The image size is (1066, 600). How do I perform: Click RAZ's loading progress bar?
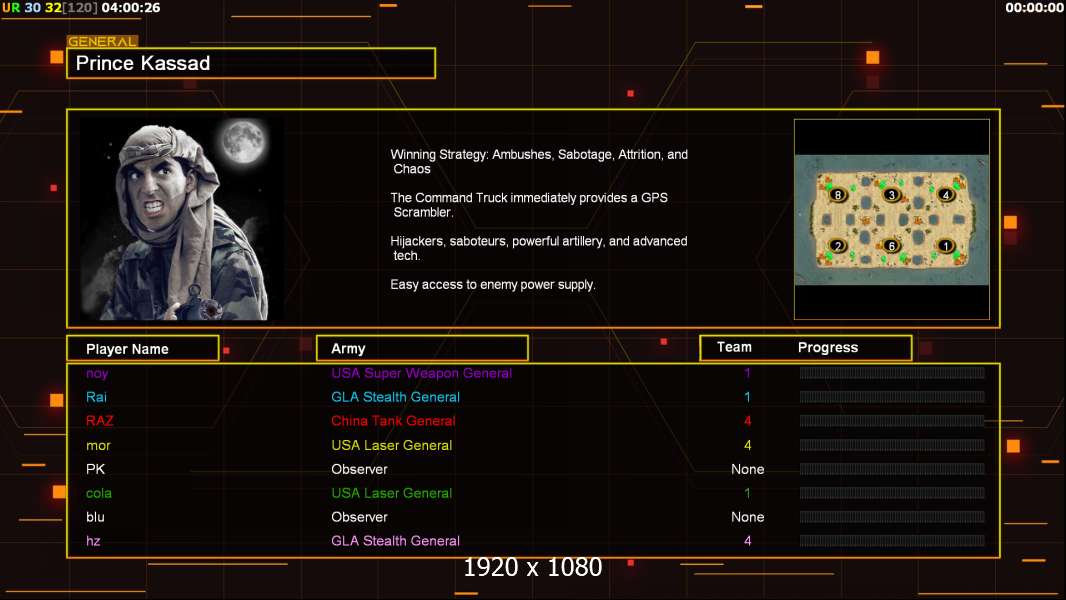click(x=892, y=421)
